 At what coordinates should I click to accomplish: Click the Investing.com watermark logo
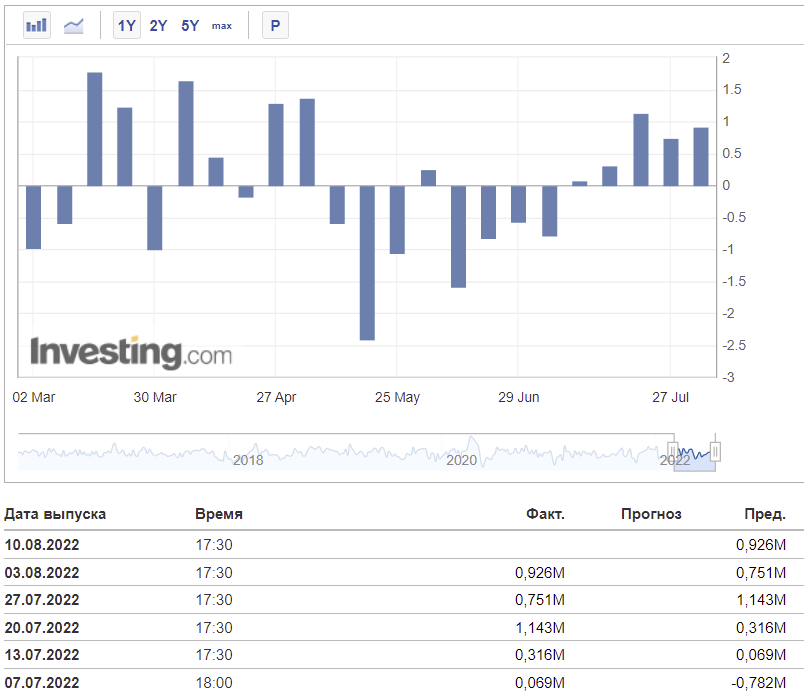tap(131, 352)
